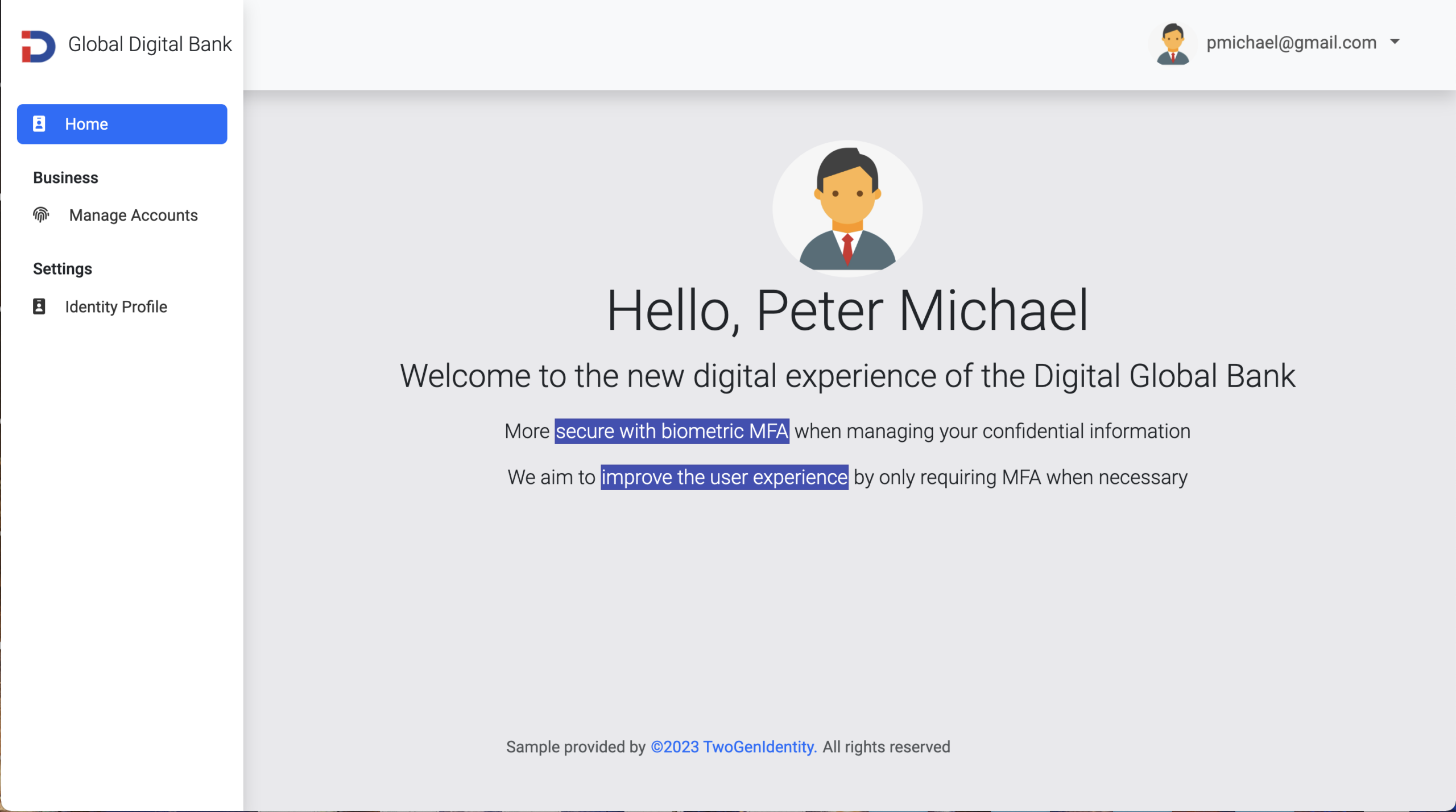Click the Settings section heading
This screenshot has width=1456, height=812.
point(63,269)
